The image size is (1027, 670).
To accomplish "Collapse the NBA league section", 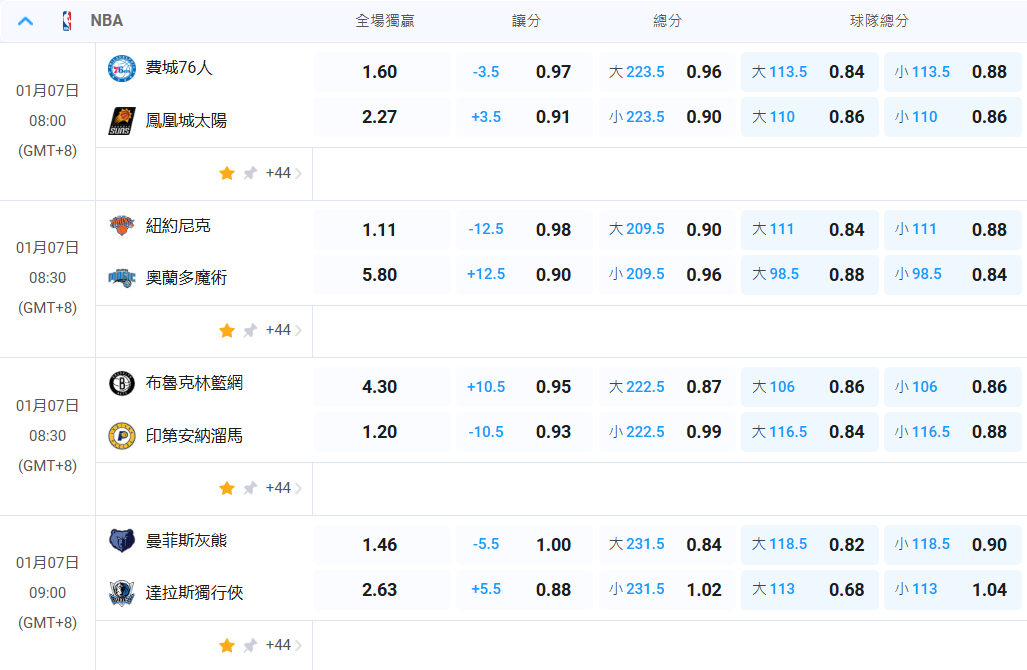I will 26,21.
